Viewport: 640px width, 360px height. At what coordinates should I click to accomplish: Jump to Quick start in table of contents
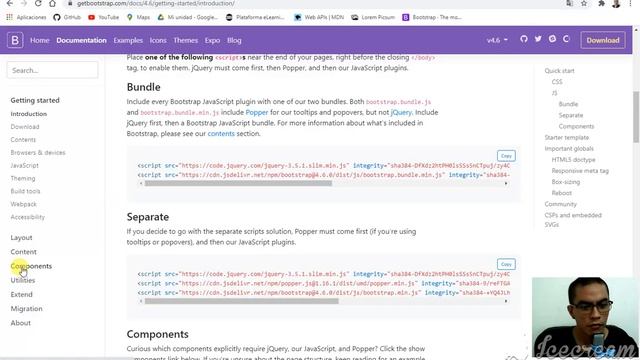559,71
